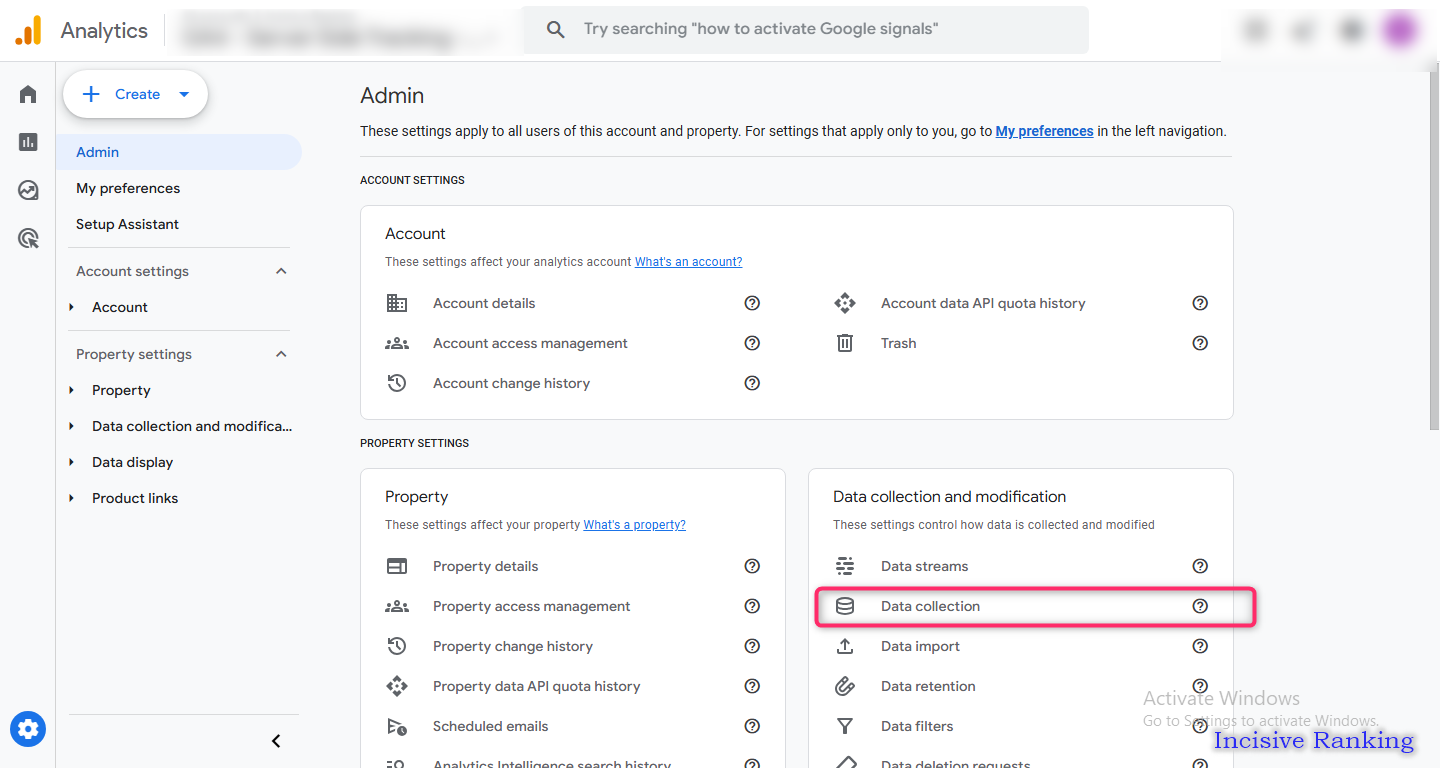
Task: Open the Create dropdown arrow
Action: [x=184, y=95]
